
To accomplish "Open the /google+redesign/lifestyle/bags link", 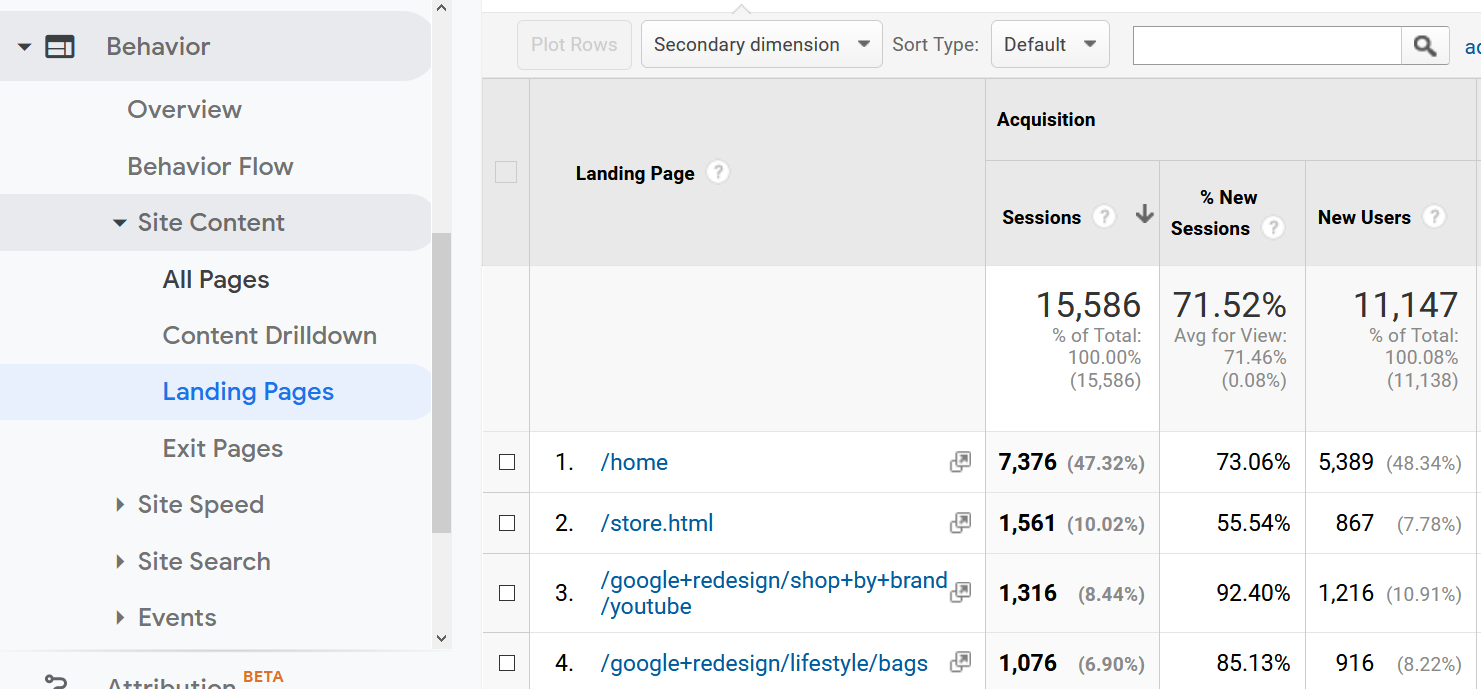I will point(764,663).
